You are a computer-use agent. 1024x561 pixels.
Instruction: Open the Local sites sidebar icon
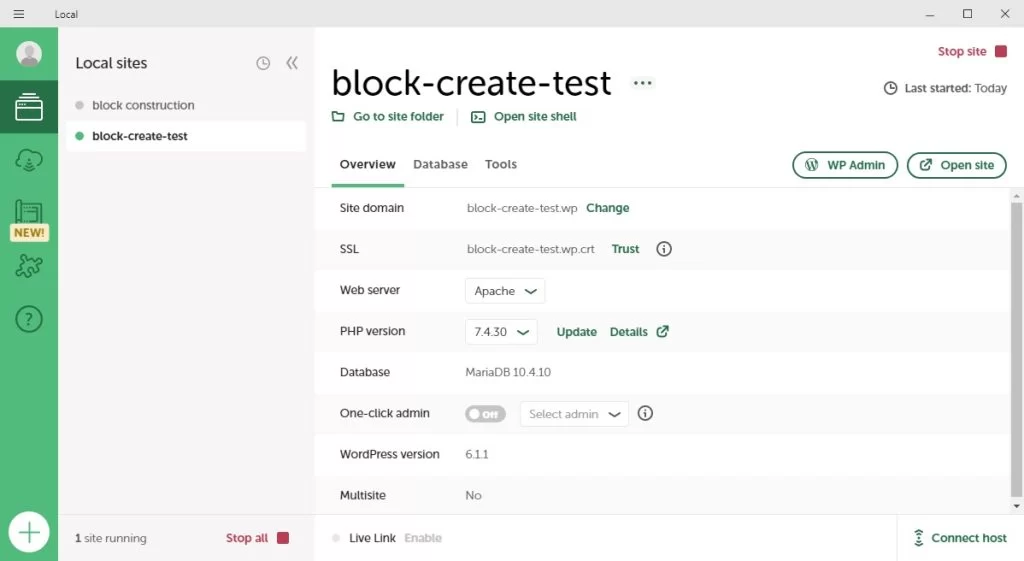click(29, 106)
